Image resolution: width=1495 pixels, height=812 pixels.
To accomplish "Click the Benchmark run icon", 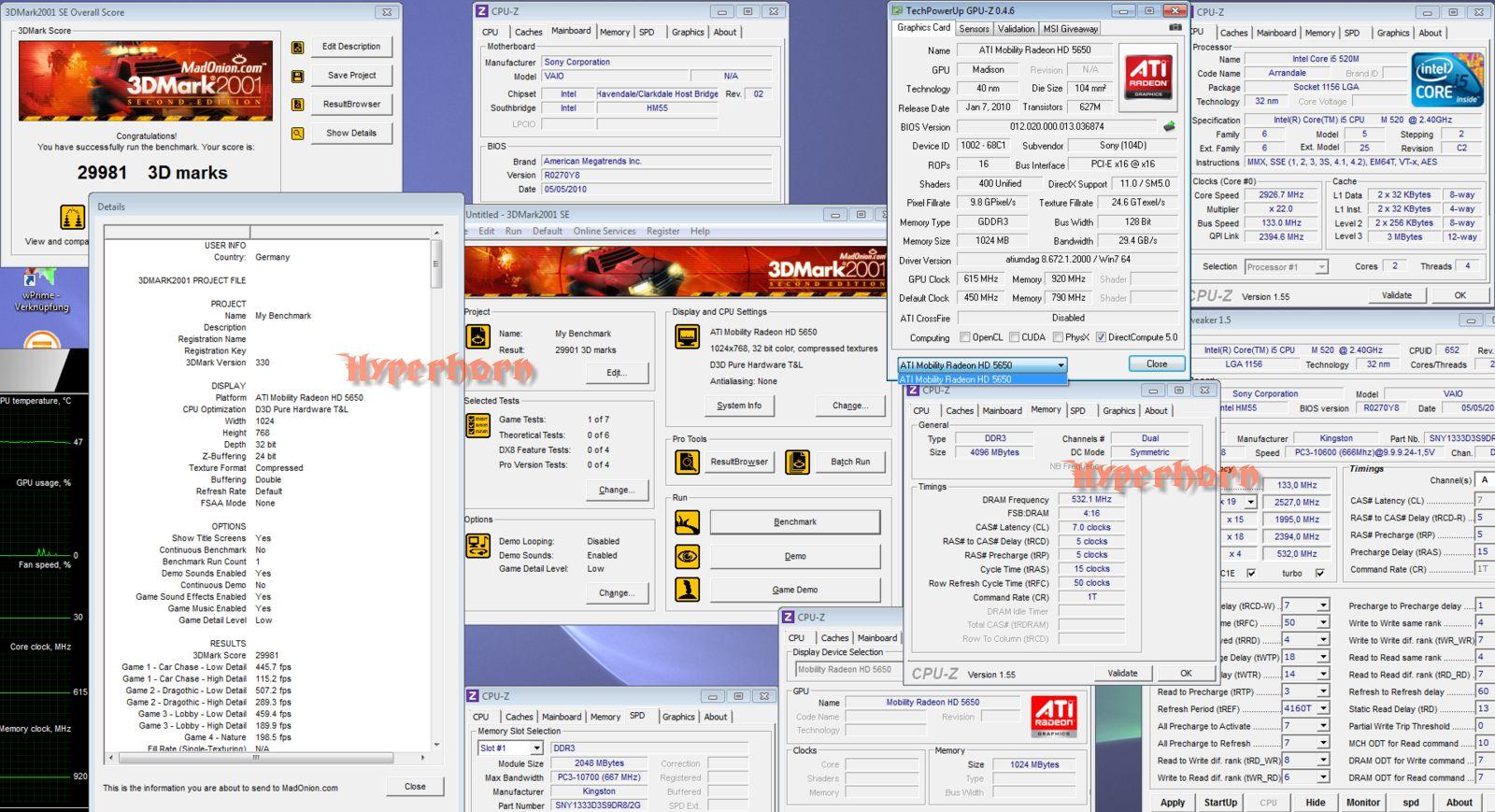I will pyautogui.click(x=688, y=521).
